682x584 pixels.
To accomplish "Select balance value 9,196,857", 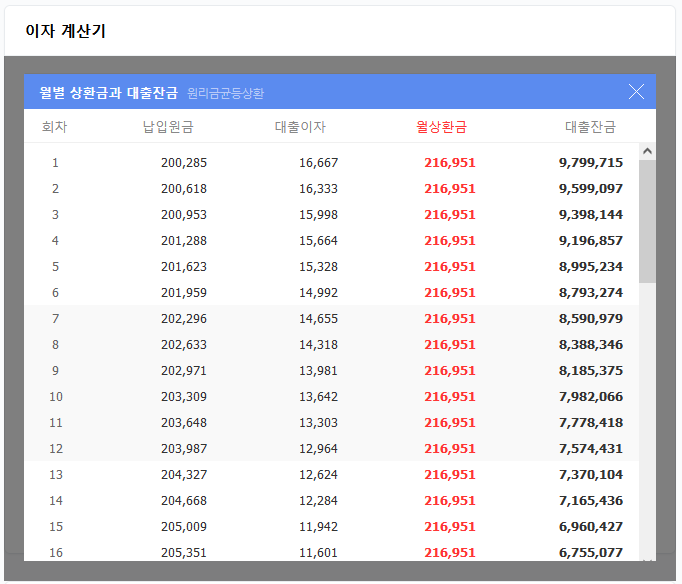I will (x=591, y=241).
